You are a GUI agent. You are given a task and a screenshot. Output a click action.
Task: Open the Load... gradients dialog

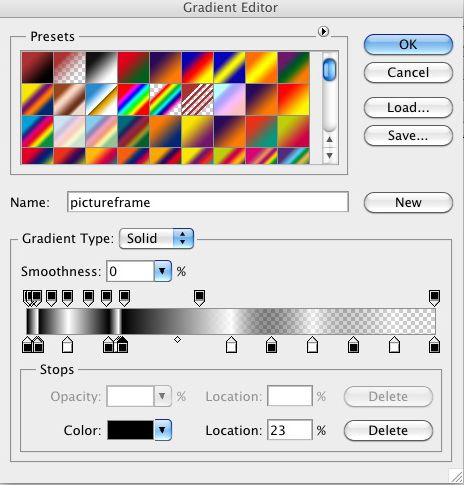(x=408, y=107)
